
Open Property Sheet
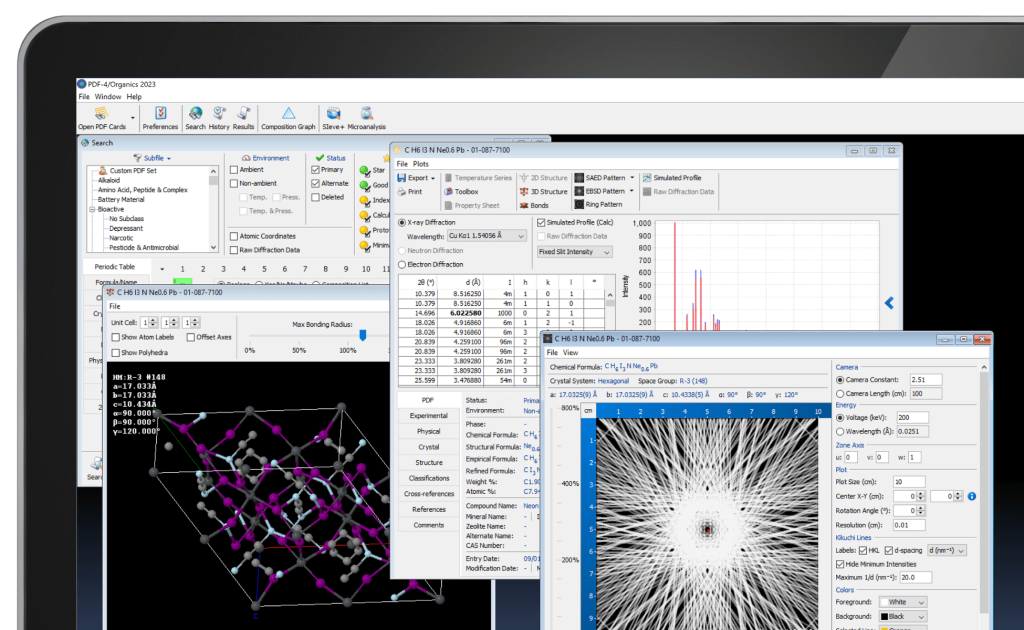coord(472,206)
